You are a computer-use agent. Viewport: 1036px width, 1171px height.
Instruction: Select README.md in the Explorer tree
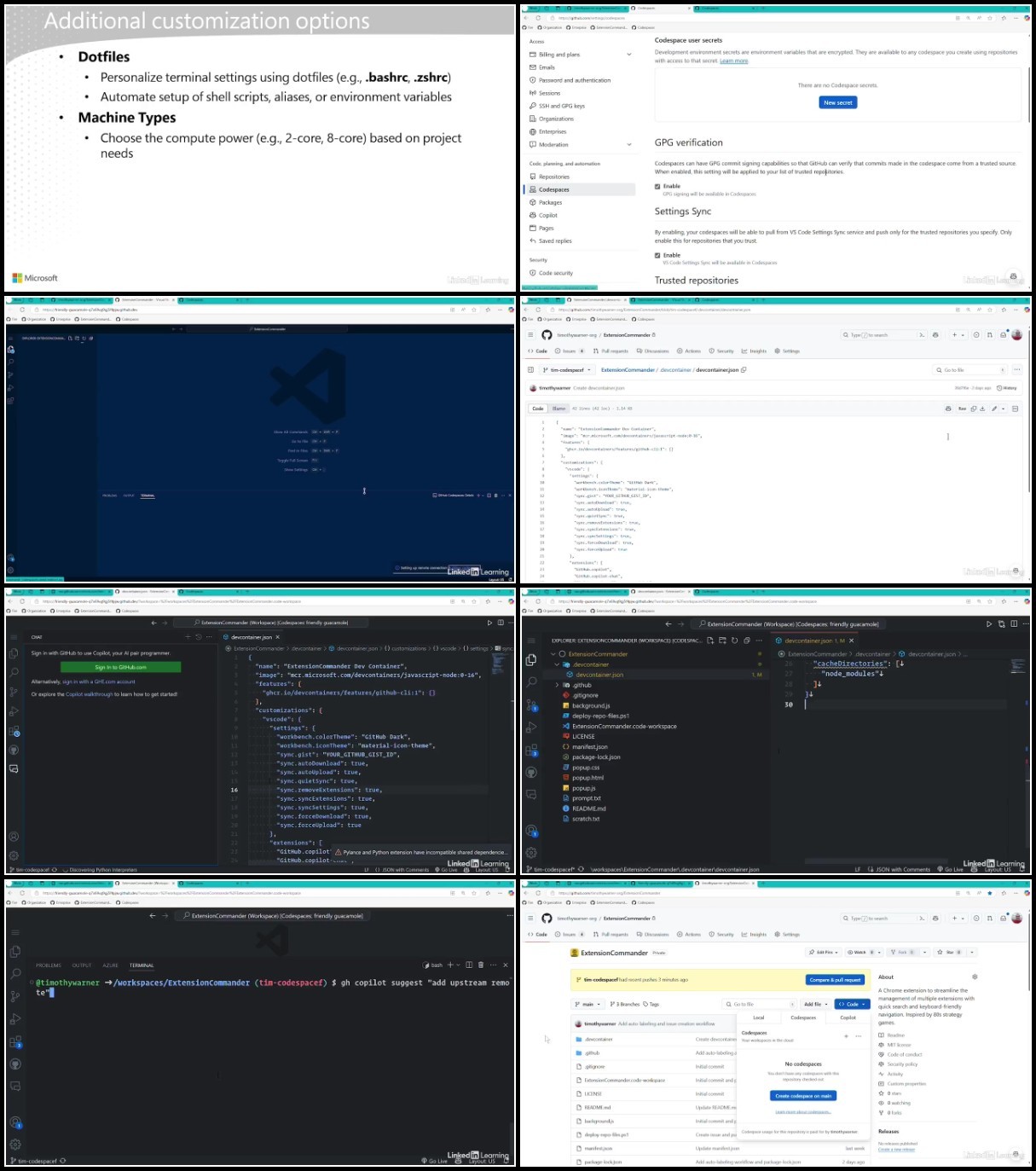coord(589,809)
